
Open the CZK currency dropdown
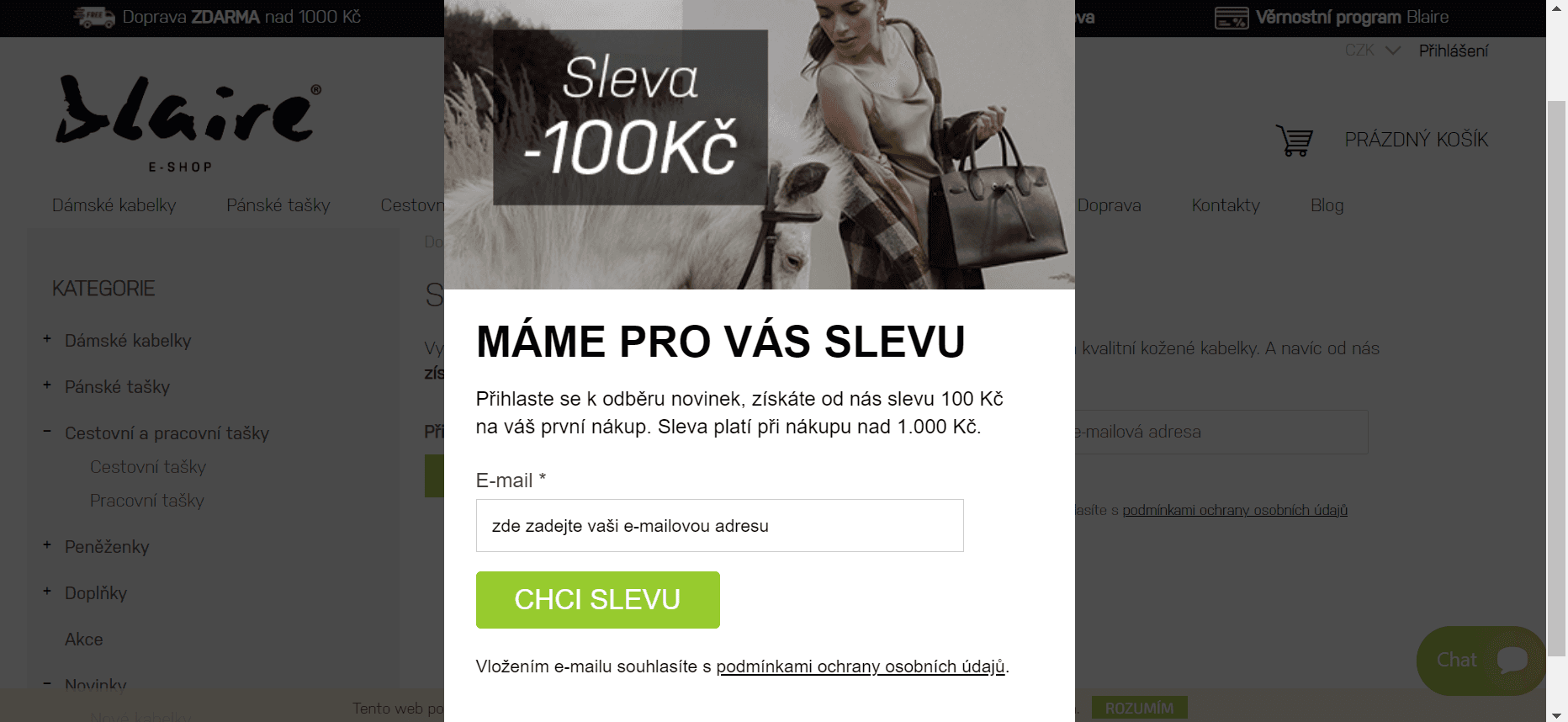1373,50
